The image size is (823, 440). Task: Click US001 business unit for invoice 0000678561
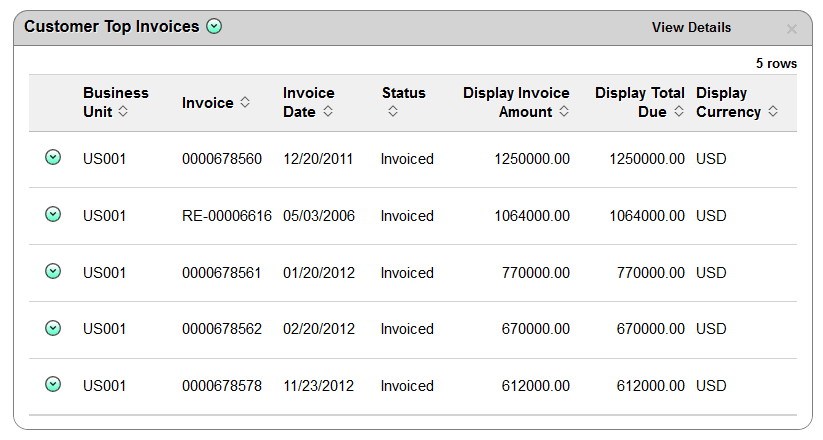pyautogui.click(x=104, y=273)
